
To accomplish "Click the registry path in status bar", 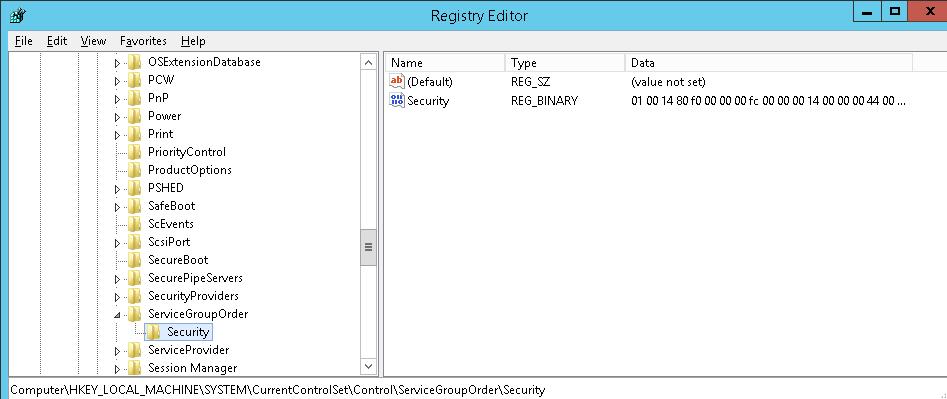I will click(277, 390).
